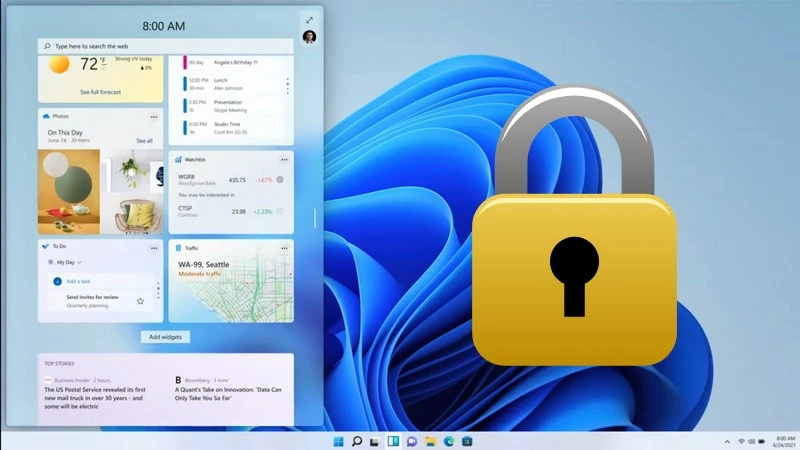The width and height of the screenshot is (800, 450).
Task: Open the wicker chair photo thumbnail
Action: tap(132, 214)
